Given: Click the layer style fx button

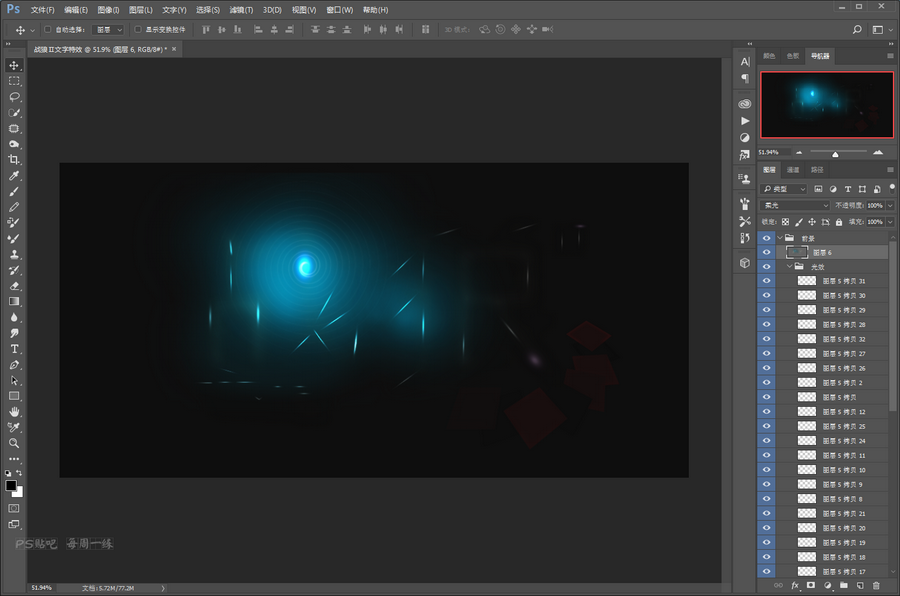Looking at the screenshot, I should coord(795,585).
